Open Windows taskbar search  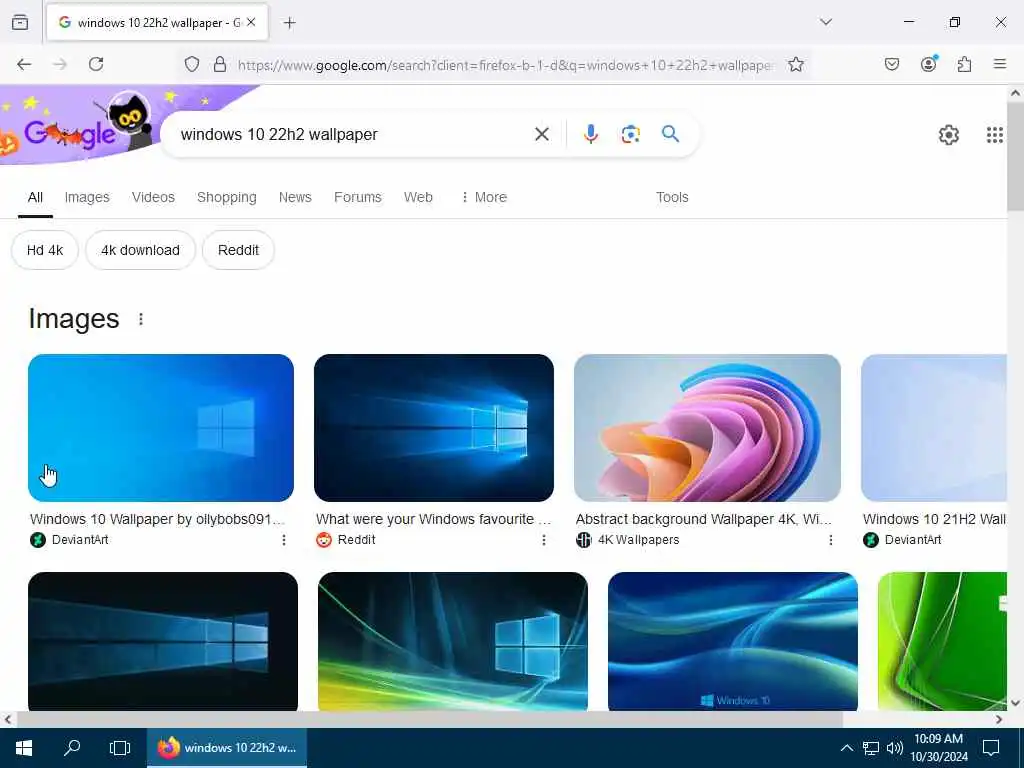(72, 748)
